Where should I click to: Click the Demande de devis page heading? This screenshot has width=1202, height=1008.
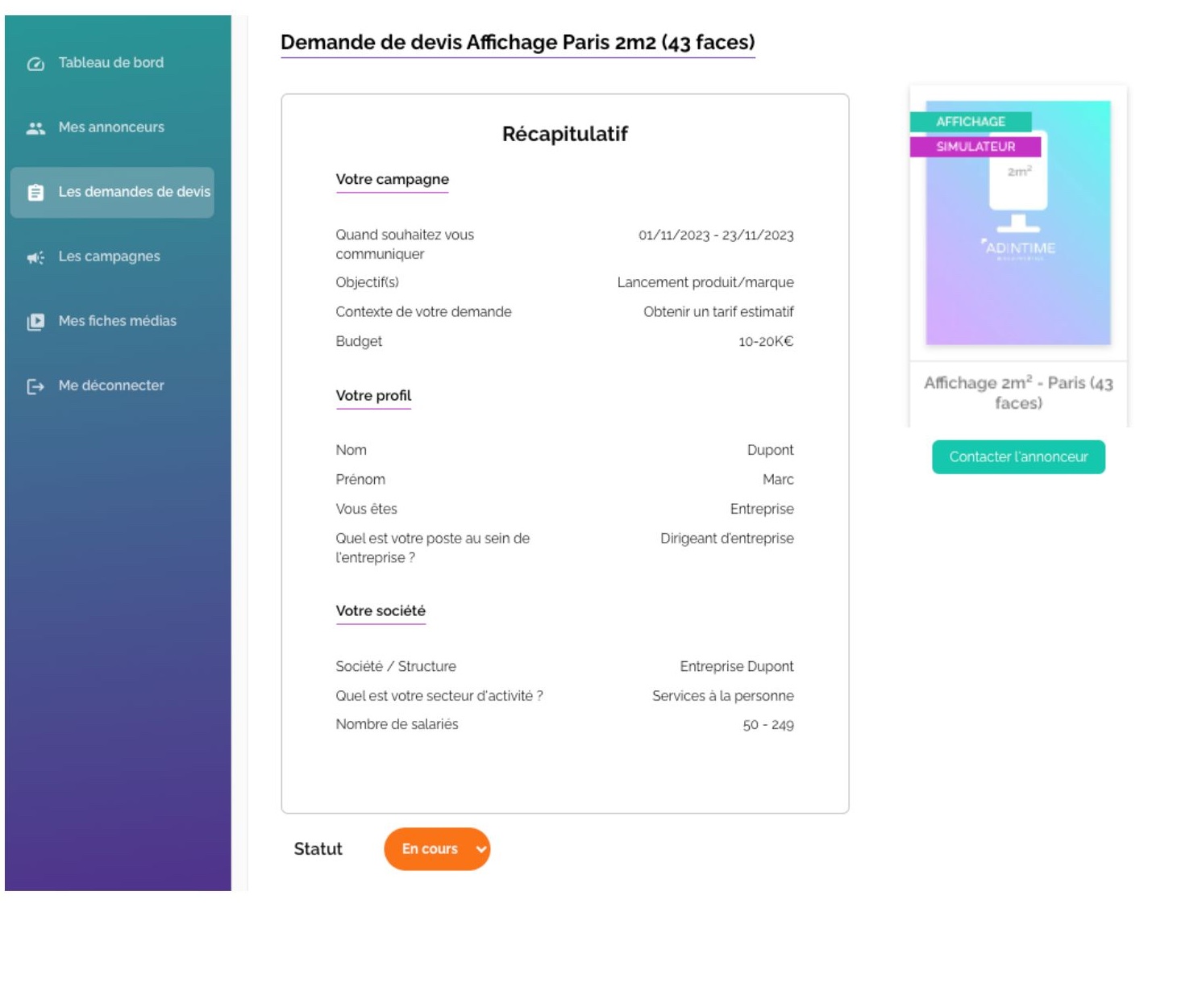[518, 43]
